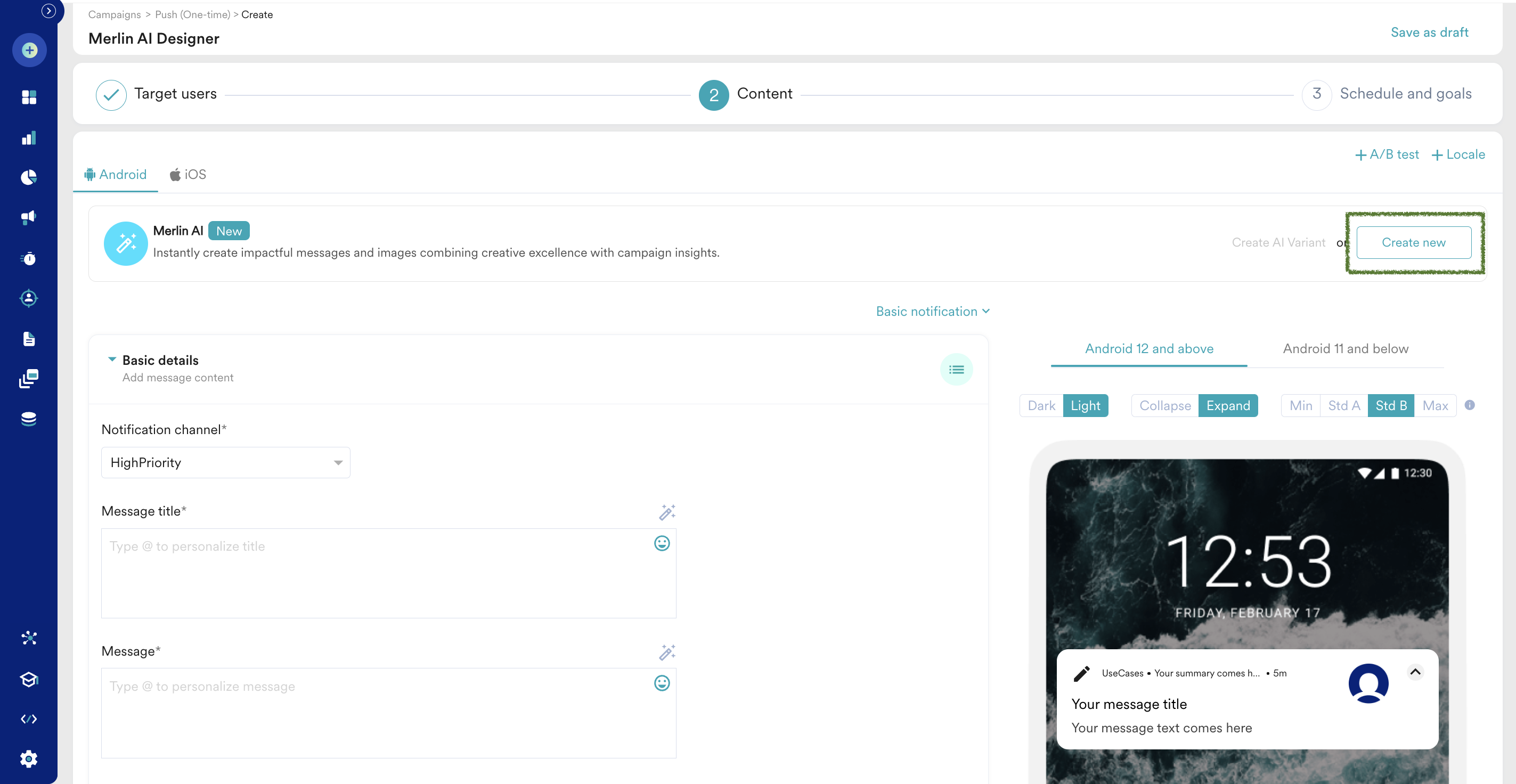This screenshot has width=1516, height=784.
Task: Open the settings gear icon
Action: [29, 759]
